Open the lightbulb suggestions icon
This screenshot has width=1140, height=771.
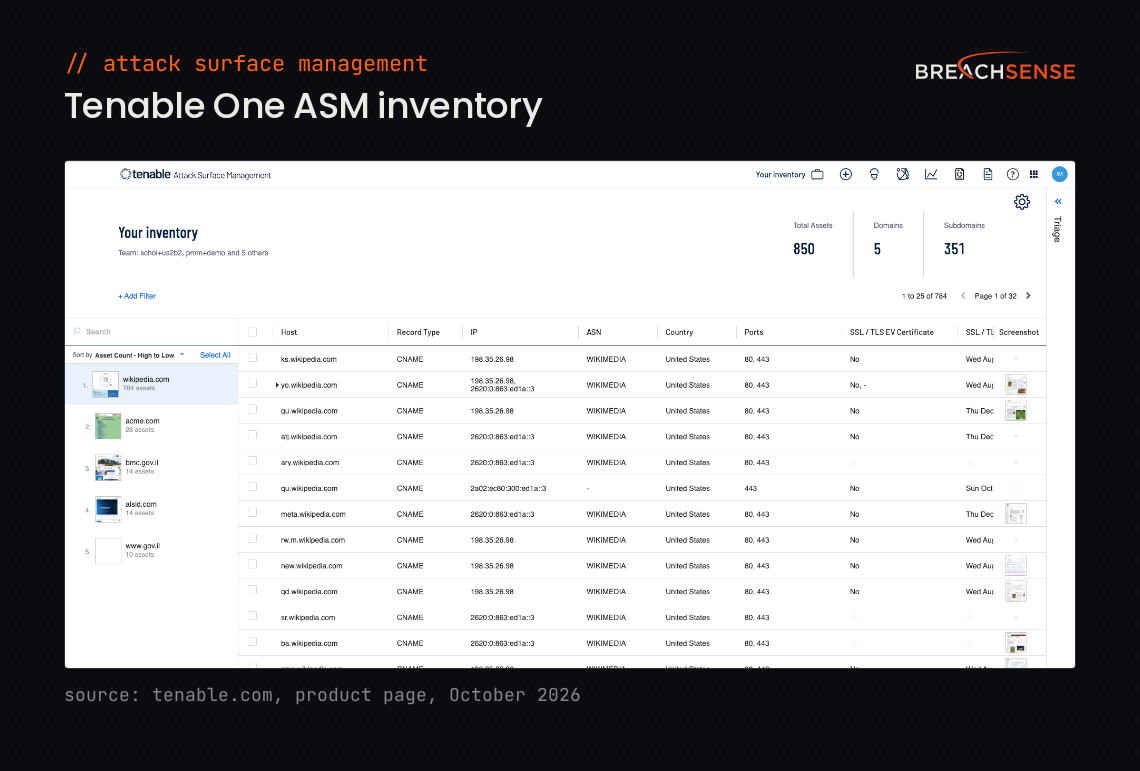coord(874,175)
